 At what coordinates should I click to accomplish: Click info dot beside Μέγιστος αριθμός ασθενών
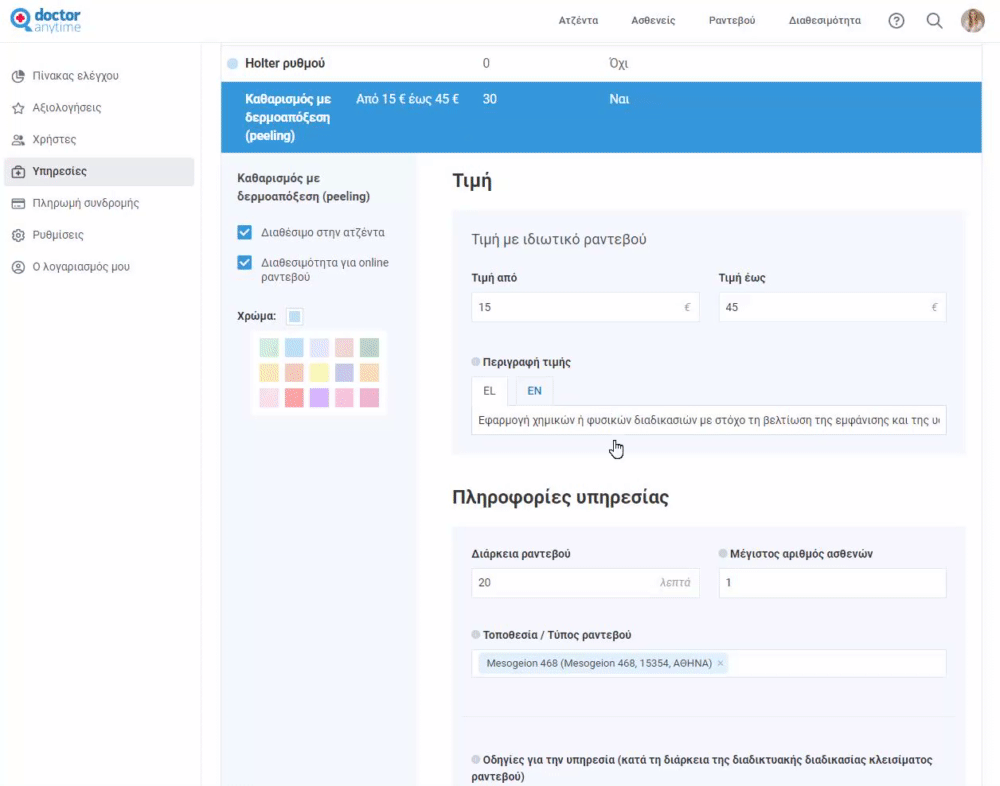(x=723, y=553)
